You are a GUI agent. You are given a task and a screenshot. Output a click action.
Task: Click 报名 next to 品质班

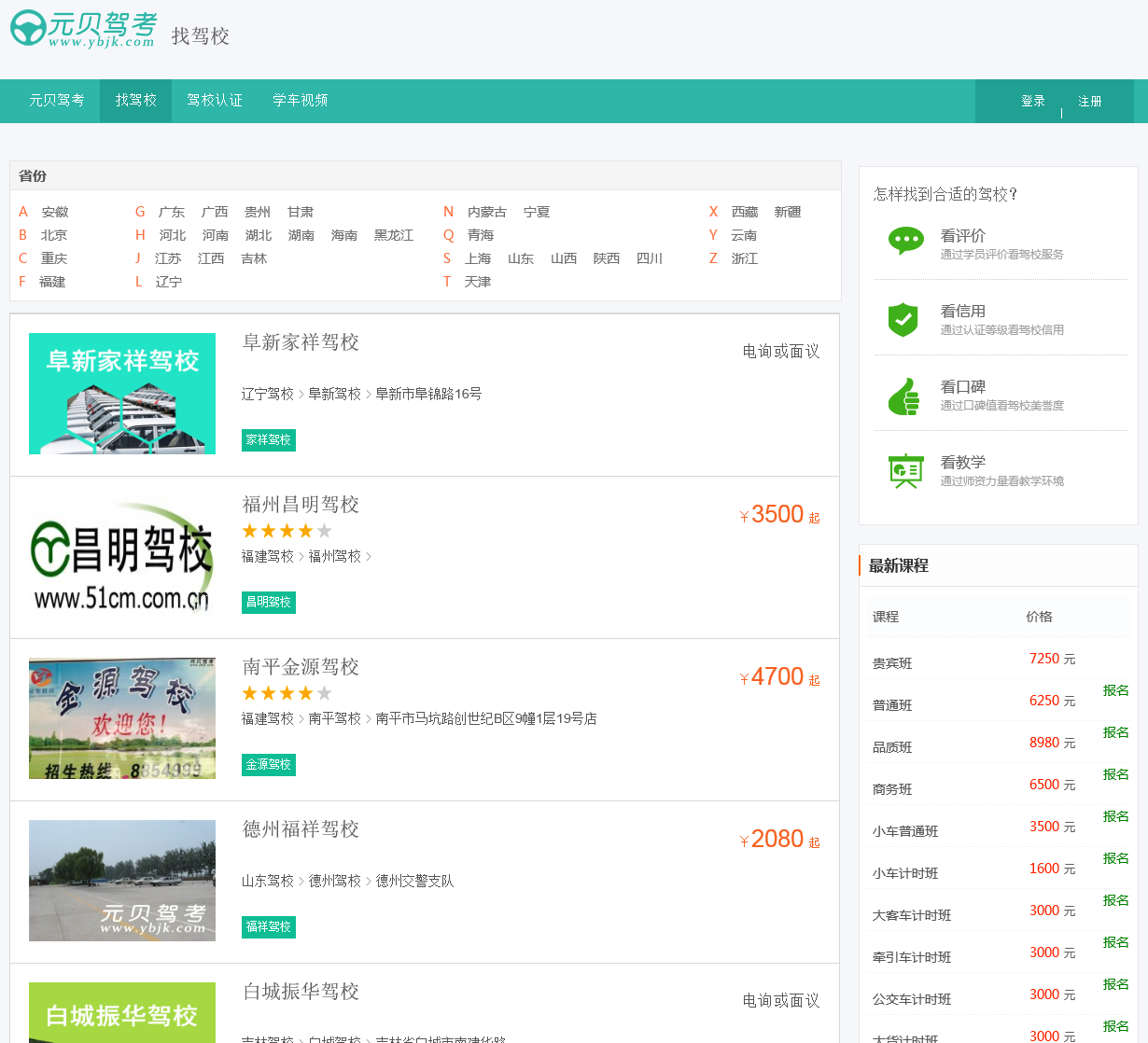coord(1116,732)
